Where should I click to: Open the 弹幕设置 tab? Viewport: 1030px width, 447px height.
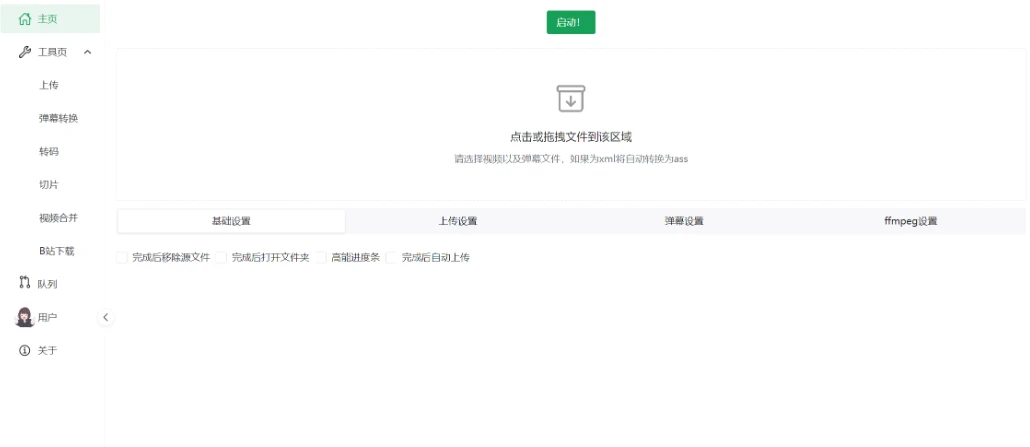pyautogui.click(x=684, y=221)
